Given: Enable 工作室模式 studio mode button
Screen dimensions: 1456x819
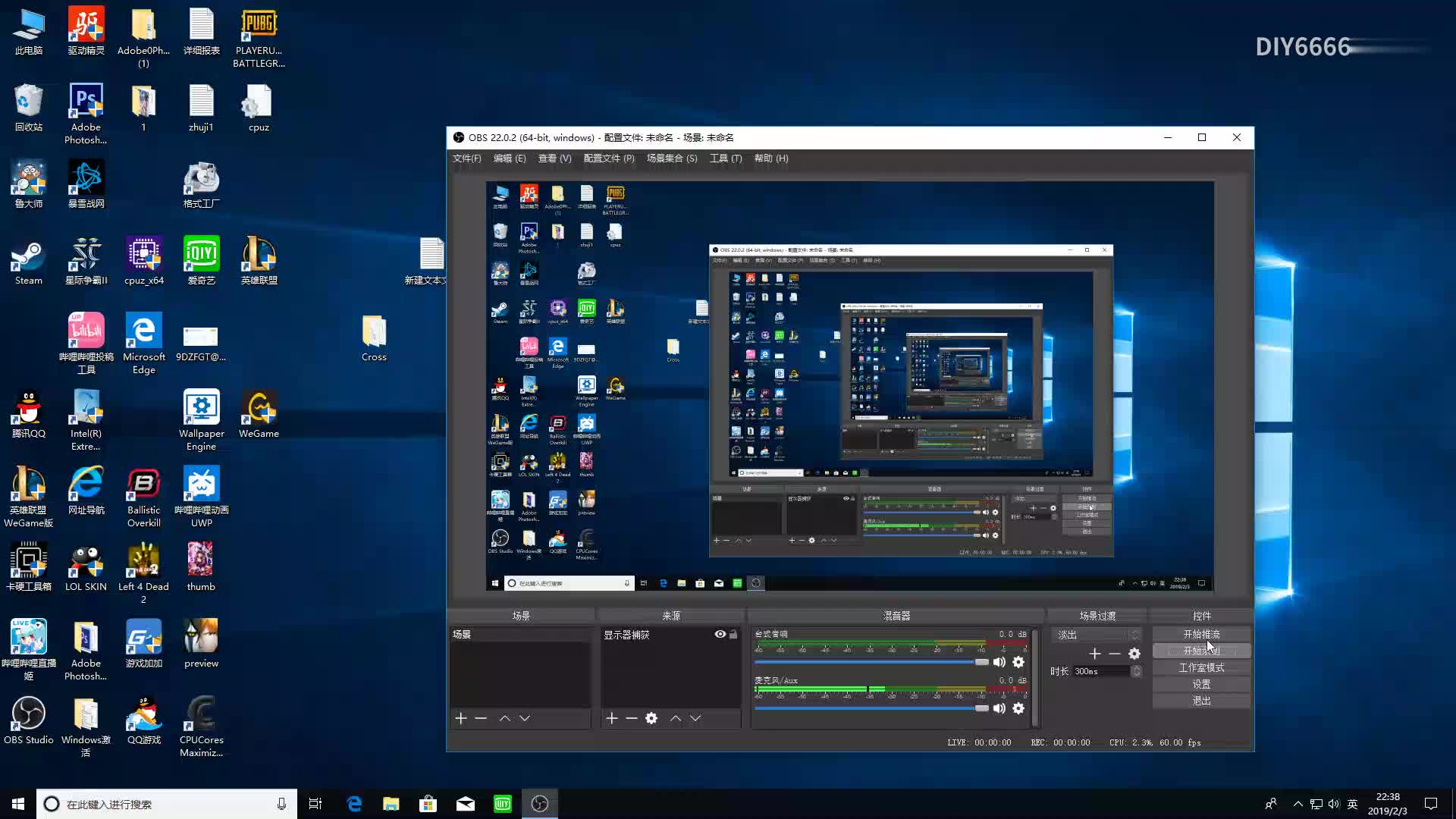Looking at the screenshot, I should click(x=1201, y=667).
